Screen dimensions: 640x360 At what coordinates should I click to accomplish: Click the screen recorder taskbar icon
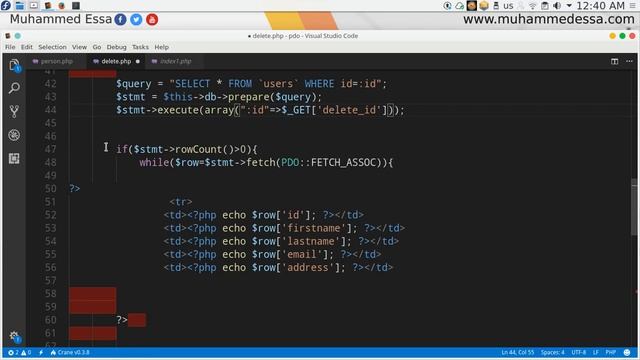click(x=33, y=5)
